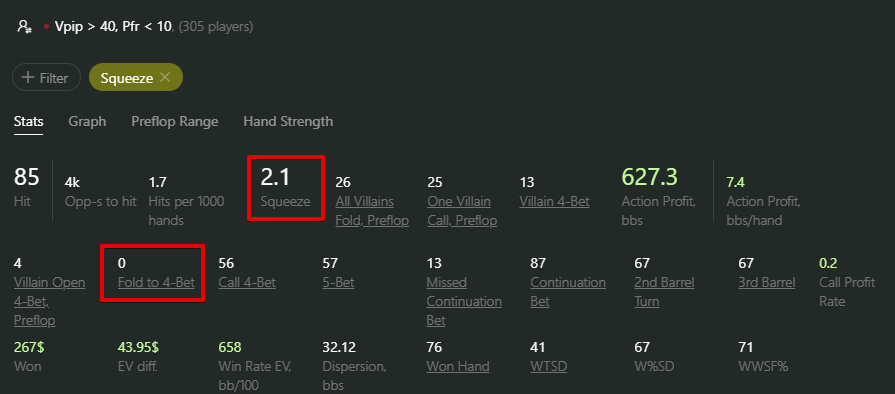Viewport: 895px width, 394px height.
Task: Open the Call 4-Bet stat
Action: (247, 283)
